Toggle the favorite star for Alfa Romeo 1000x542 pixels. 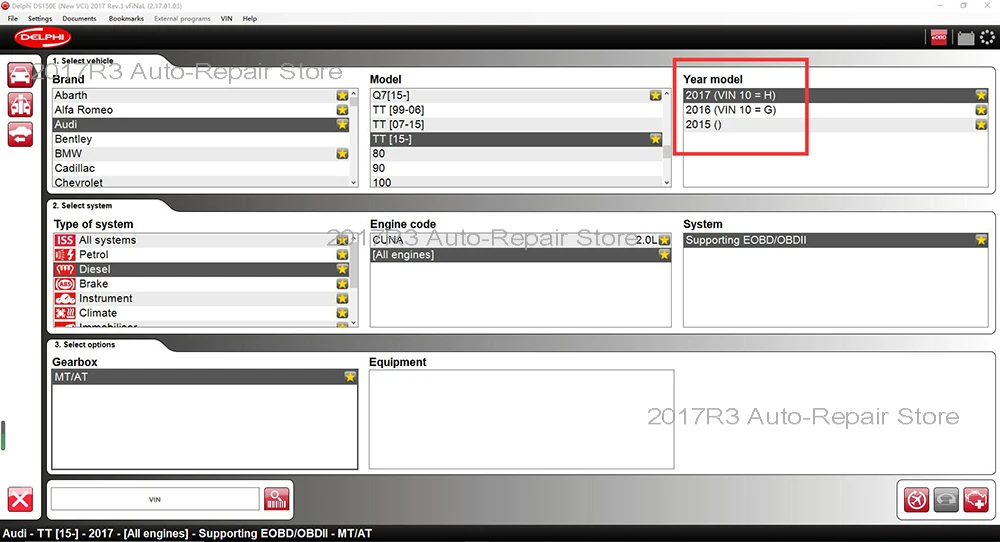[x=342, y=110]
